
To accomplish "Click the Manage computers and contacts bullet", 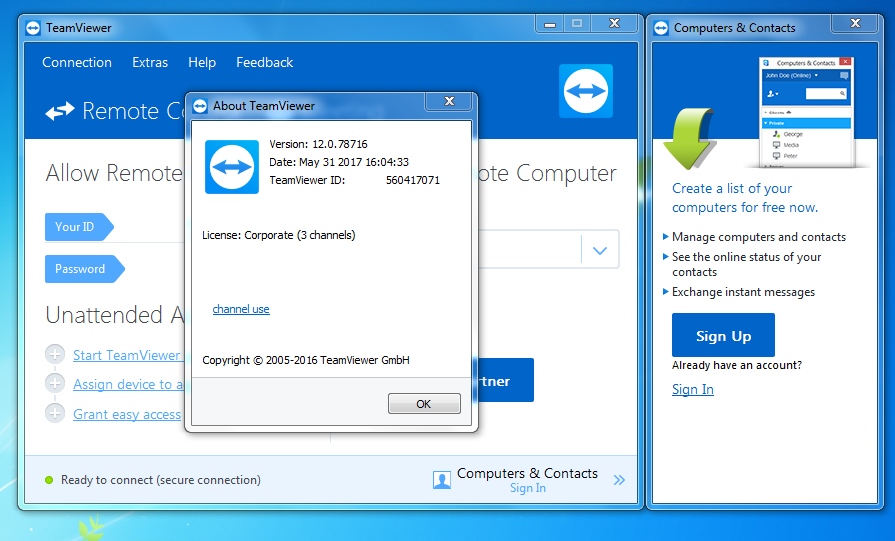I will coord(759,237).
